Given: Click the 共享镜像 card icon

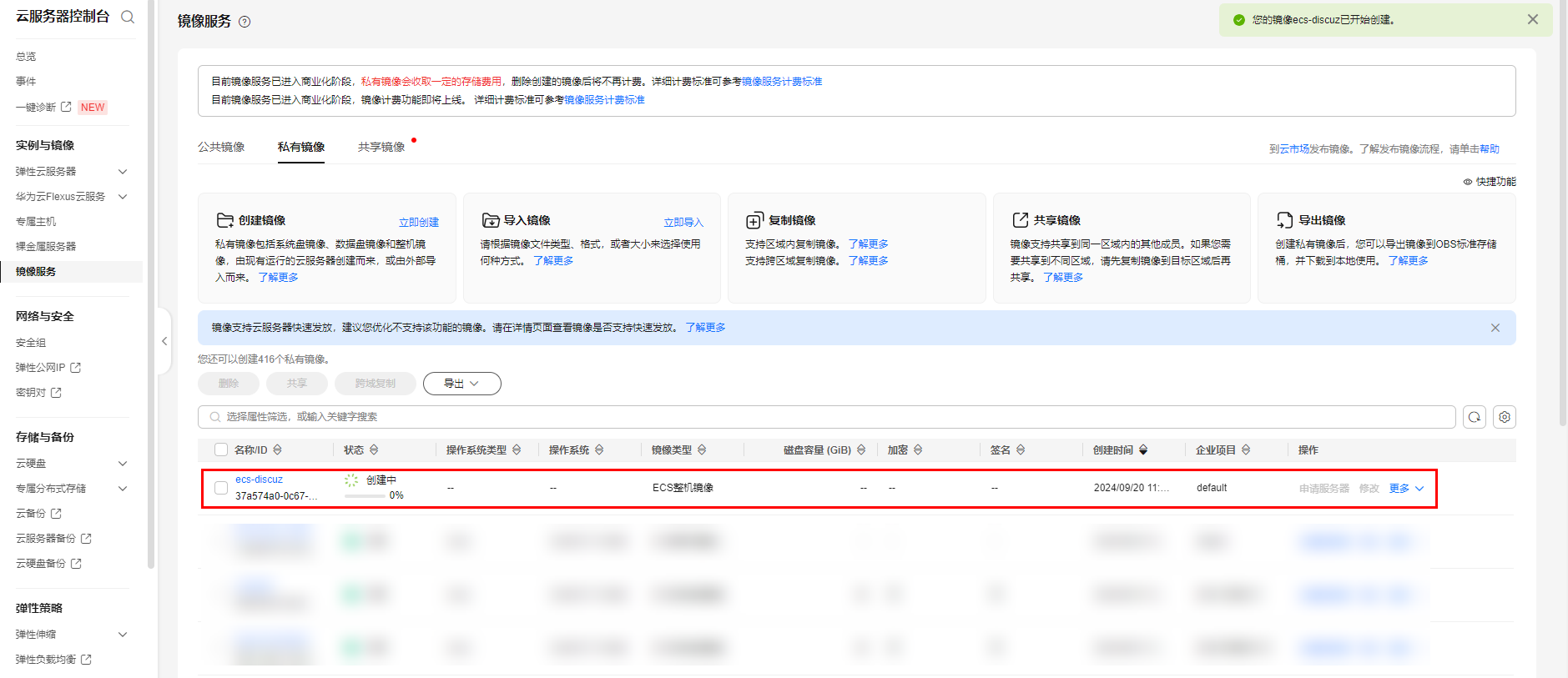Looking at the screenshot, I should click(x=1020, y=220).
